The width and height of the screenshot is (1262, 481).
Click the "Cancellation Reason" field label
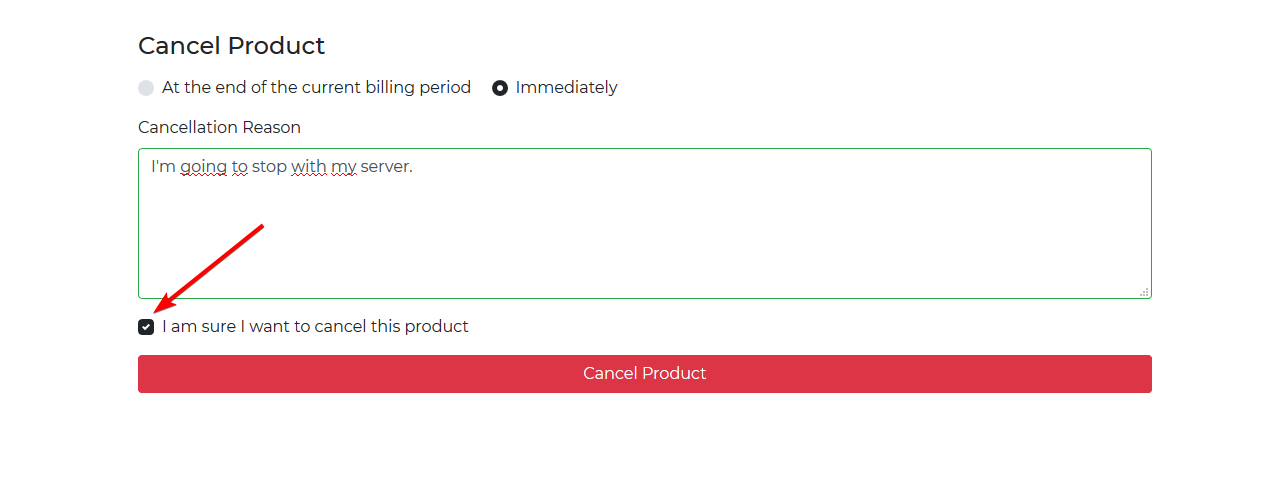219,128
